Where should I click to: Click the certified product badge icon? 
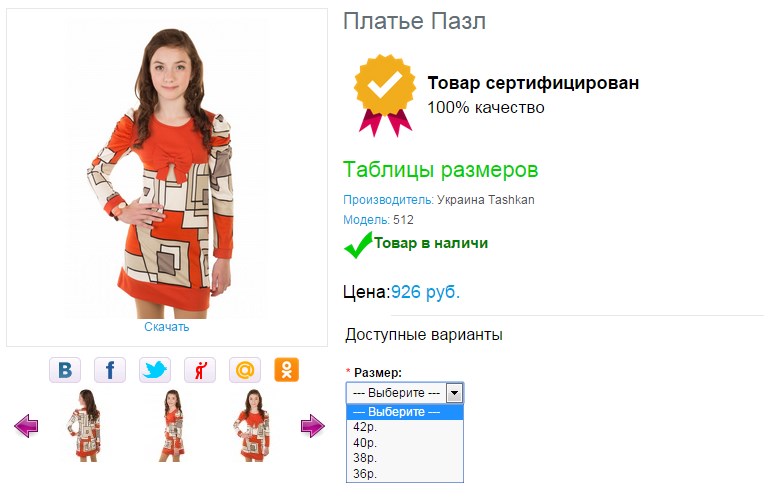point(385,95)
